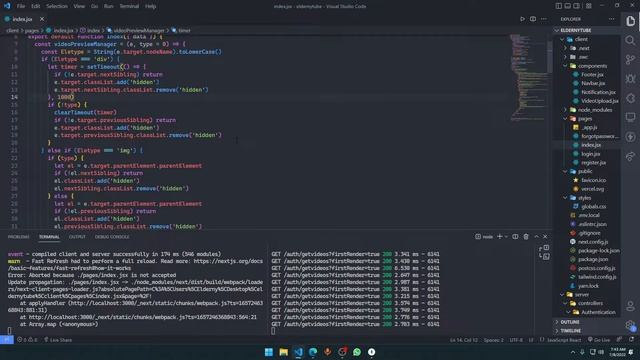Screen dimensions: 640x360
Task: Change the JavaScript React language mode
Action: tap(563, 340)
